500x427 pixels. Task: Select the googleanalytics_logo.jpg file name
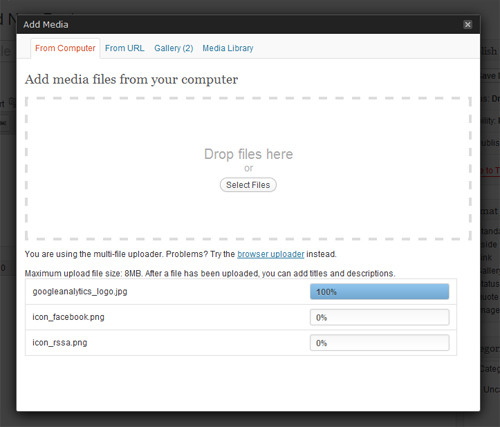(80, 292)
